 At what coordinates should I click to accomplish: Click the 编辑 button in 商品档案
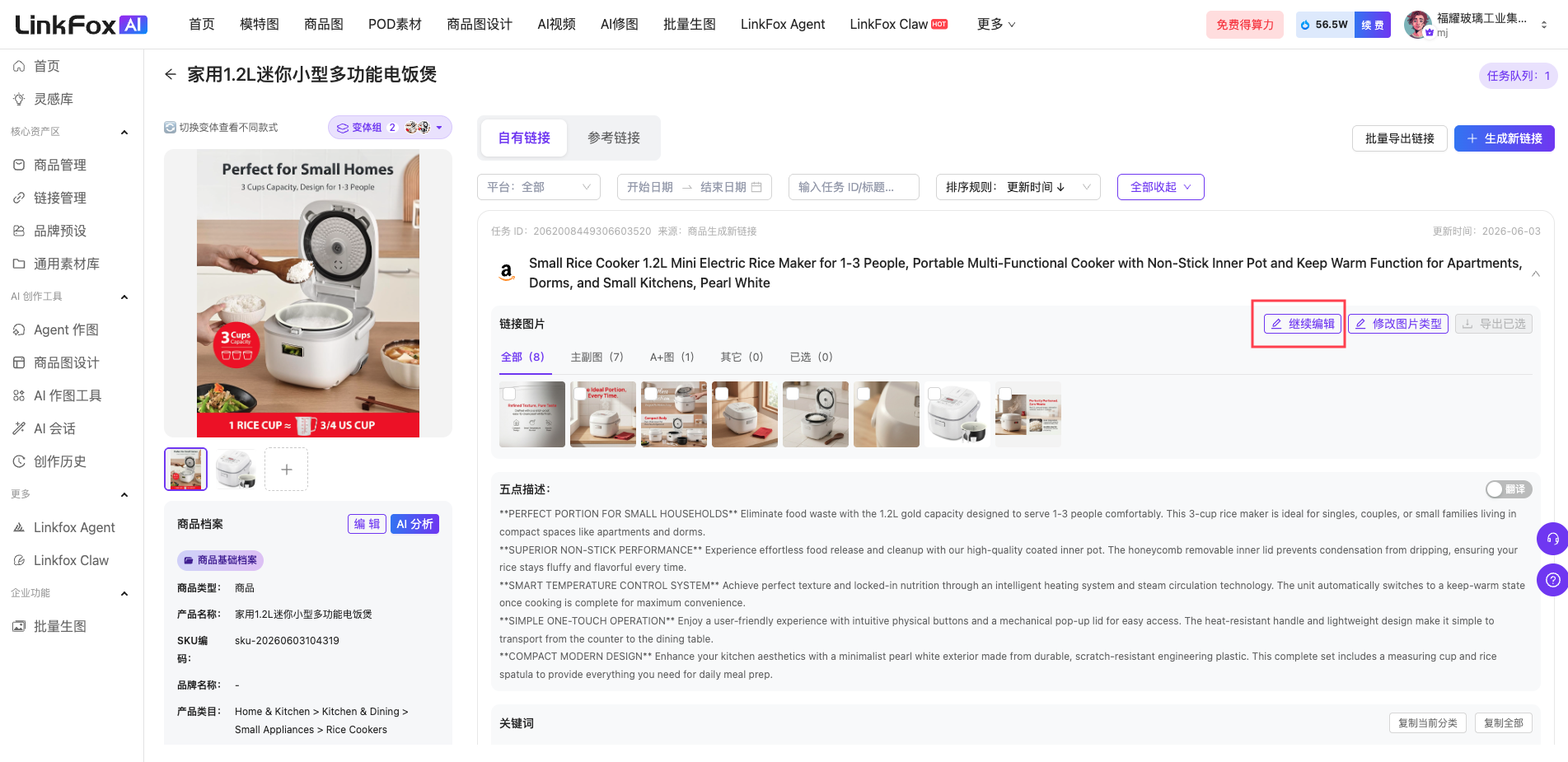[x=367, y=524]
